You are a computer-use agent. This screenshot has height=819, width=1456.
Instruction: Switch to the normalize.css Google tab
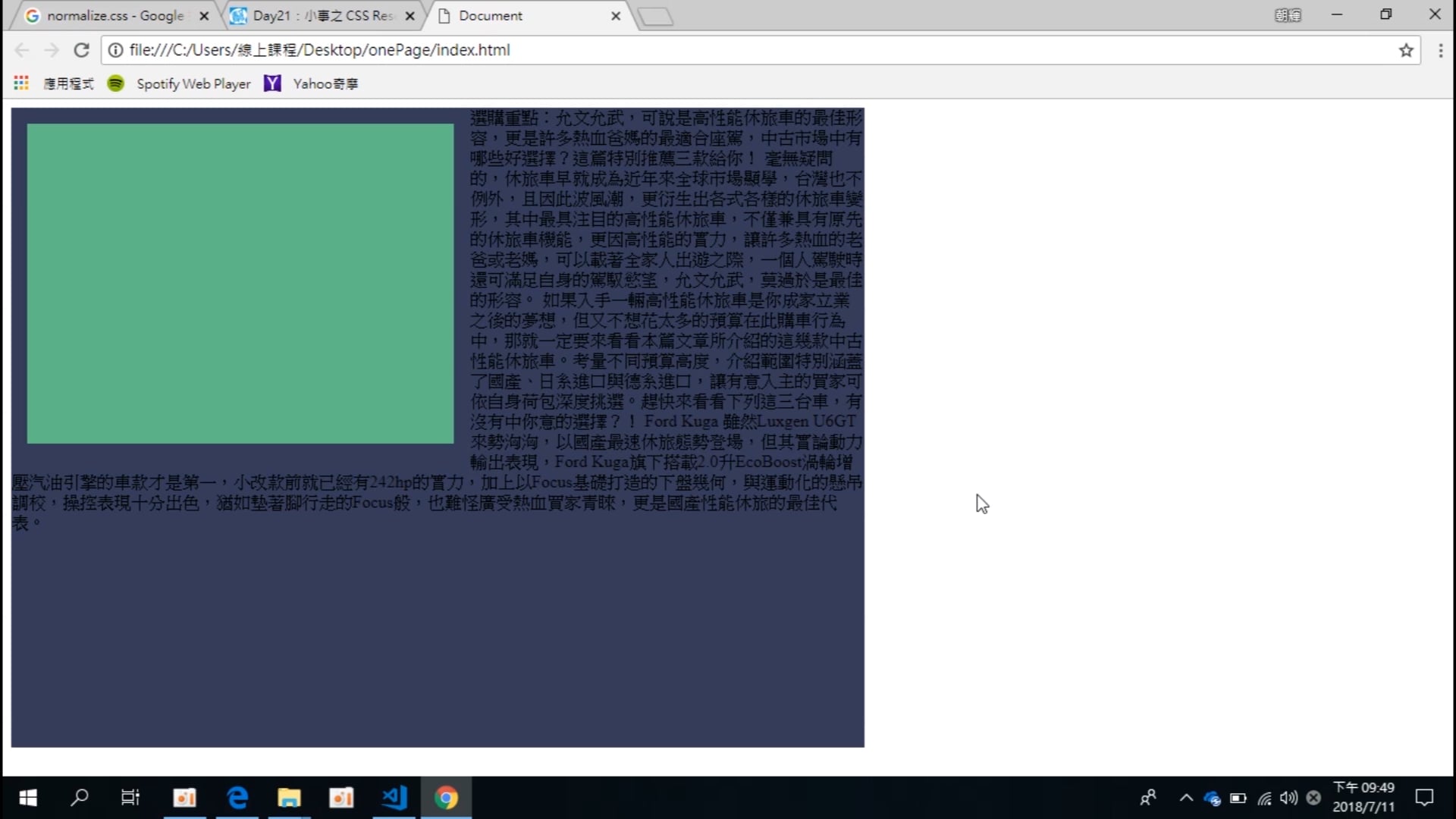point(114,15)
